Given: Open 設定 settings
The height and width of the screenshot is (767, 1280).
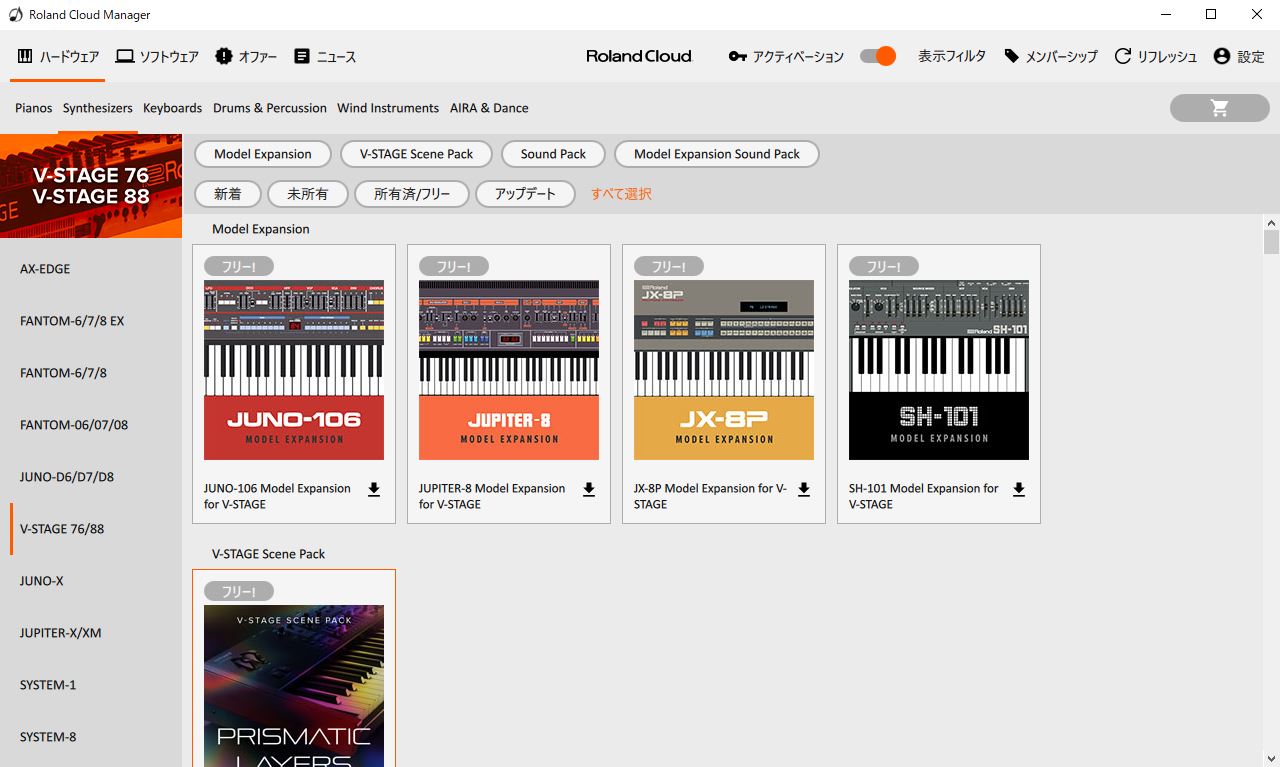Looking at the screenshot, I should [1238, 56].
